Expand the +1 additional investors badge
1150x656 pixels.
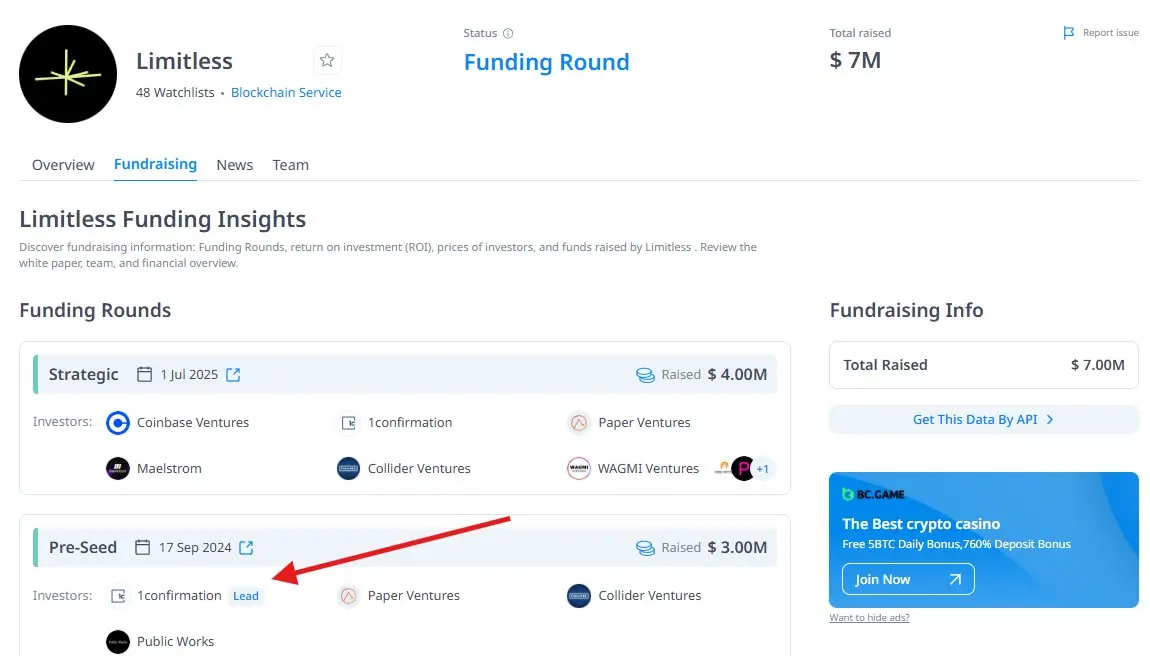[x=763, y=469]
